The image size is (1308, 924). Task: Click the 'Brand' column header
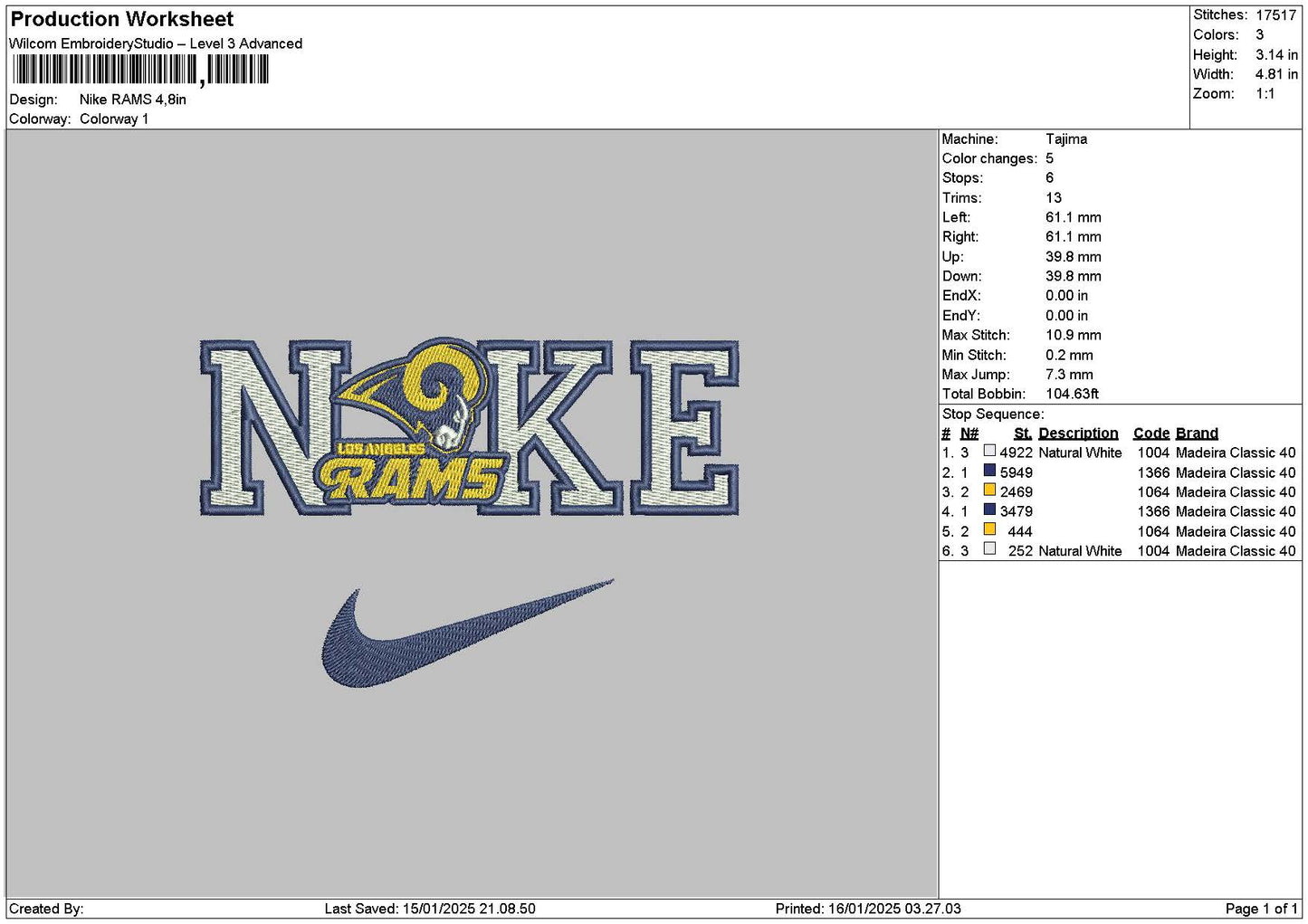click(1197, 433)
